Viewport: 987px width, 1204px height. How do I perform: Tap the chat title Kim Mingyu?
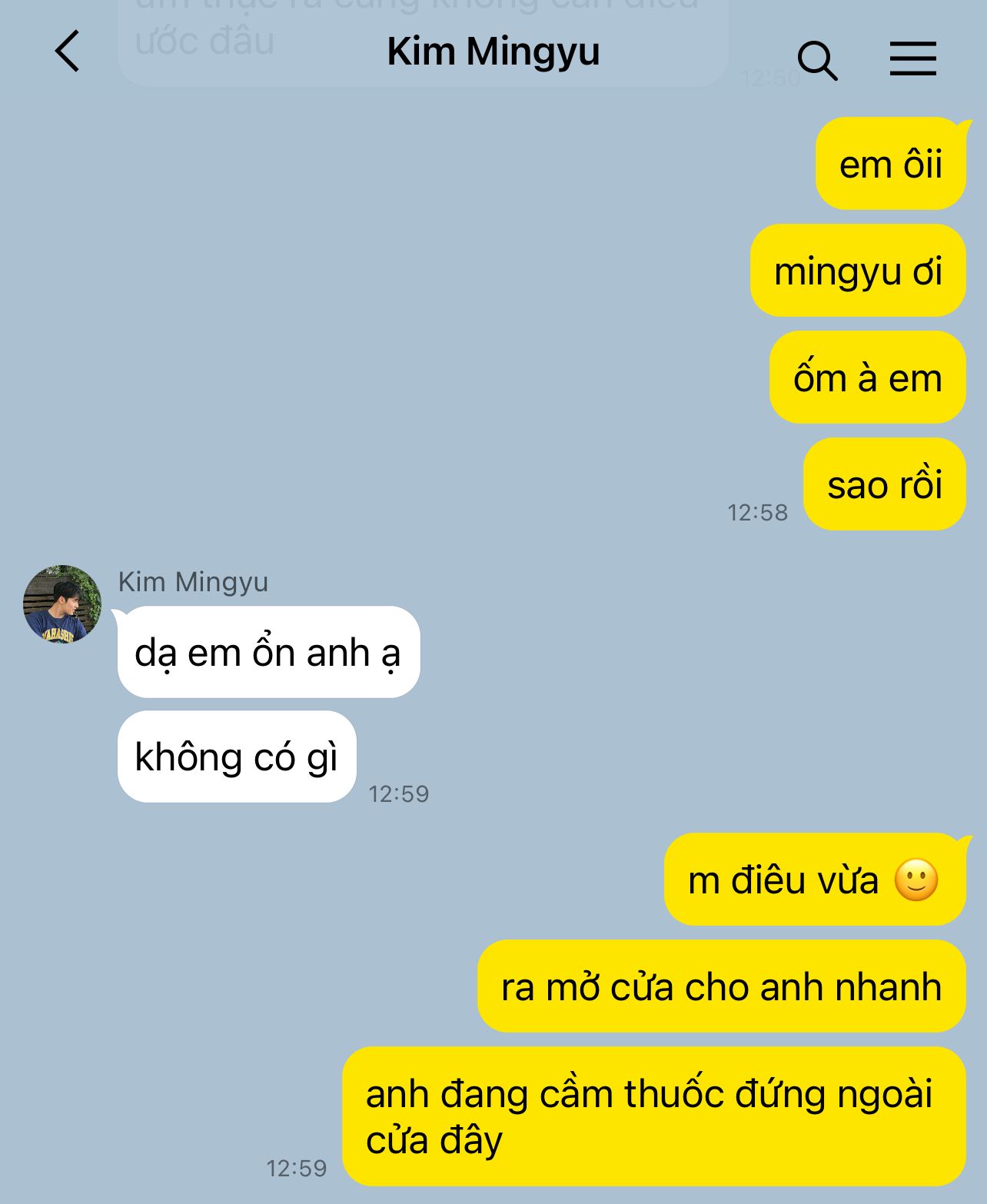[x=493, y=52]
